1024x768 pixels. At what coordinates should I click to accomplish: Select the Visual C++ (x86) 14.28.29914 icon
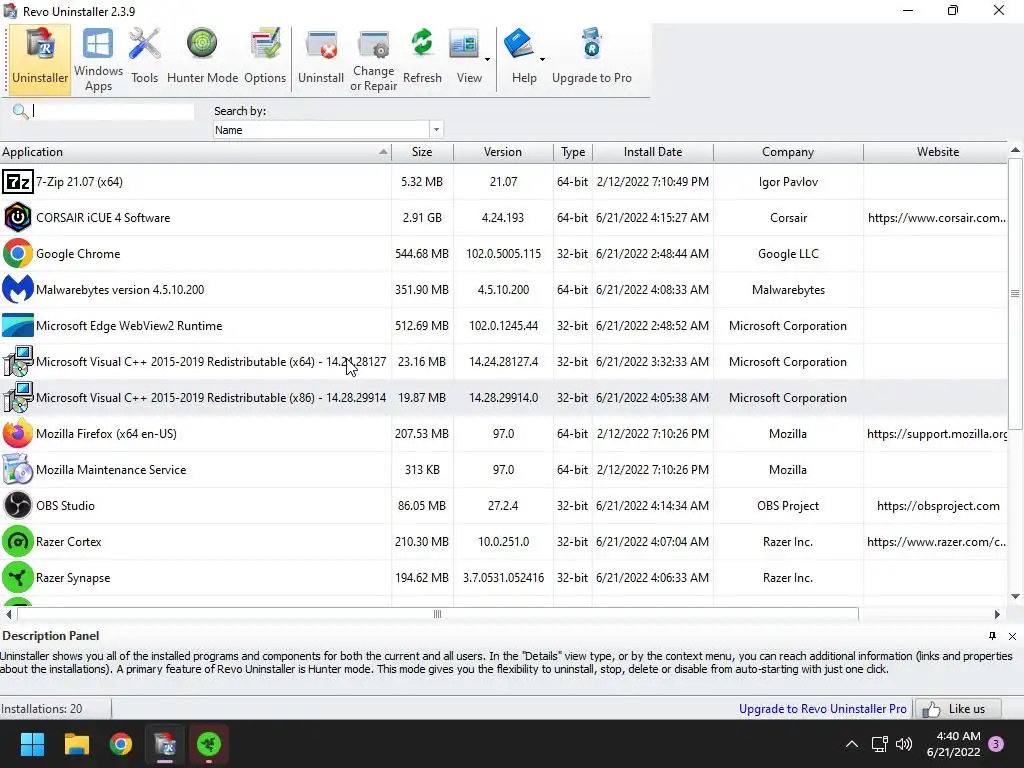click(x=18, y=397)
